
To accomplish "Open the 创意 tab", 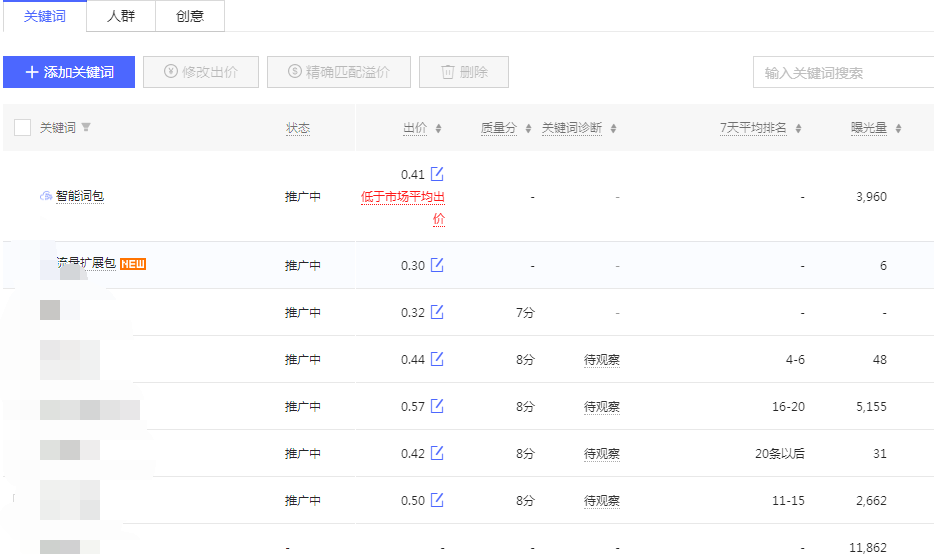I will click(x=190, y=16).
